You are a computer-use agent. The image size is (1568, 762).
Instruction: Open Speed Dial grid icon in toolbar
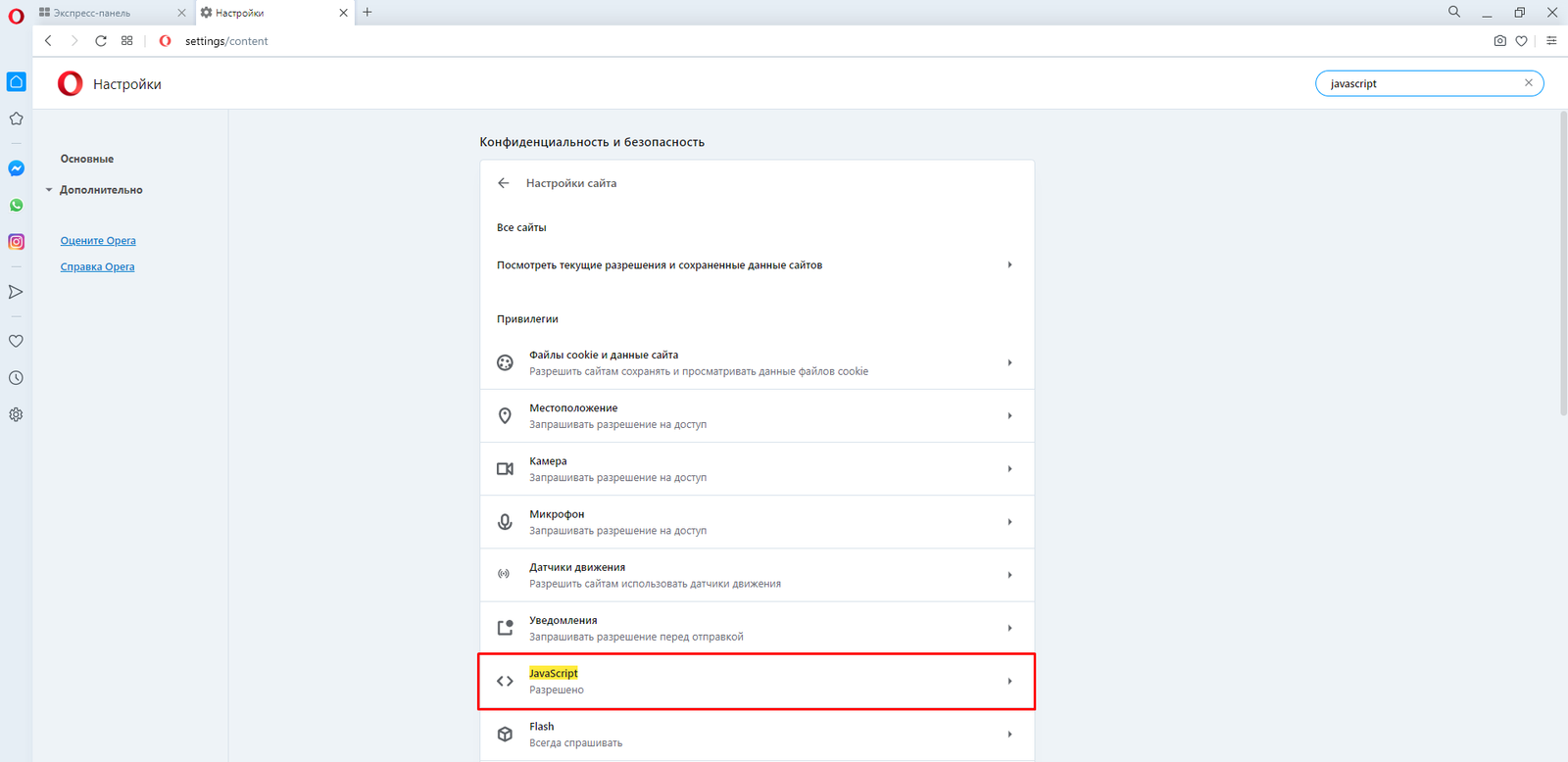click(x=127, y=41)
